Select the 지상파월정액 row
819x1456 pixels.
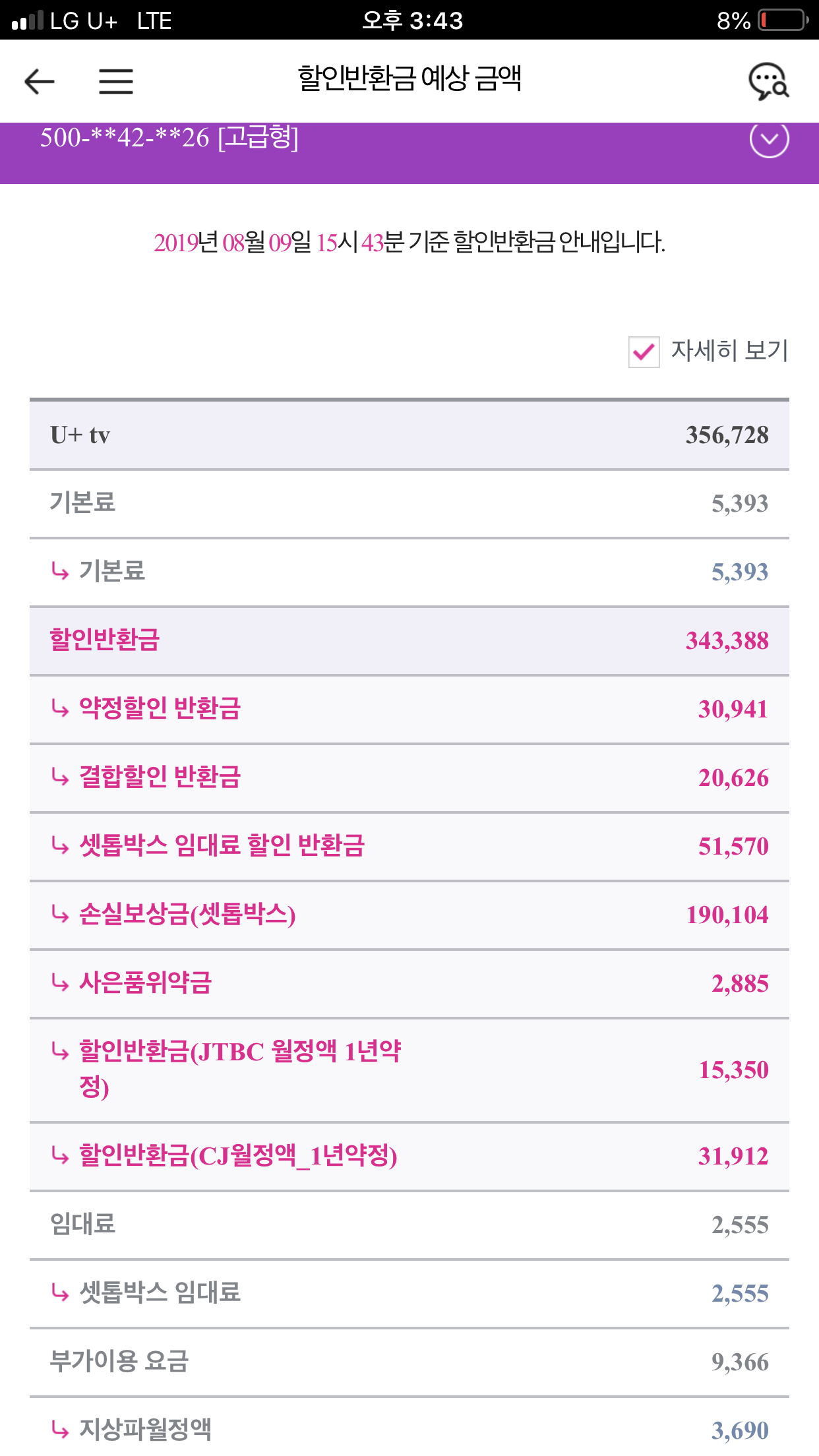[409, 1430]
